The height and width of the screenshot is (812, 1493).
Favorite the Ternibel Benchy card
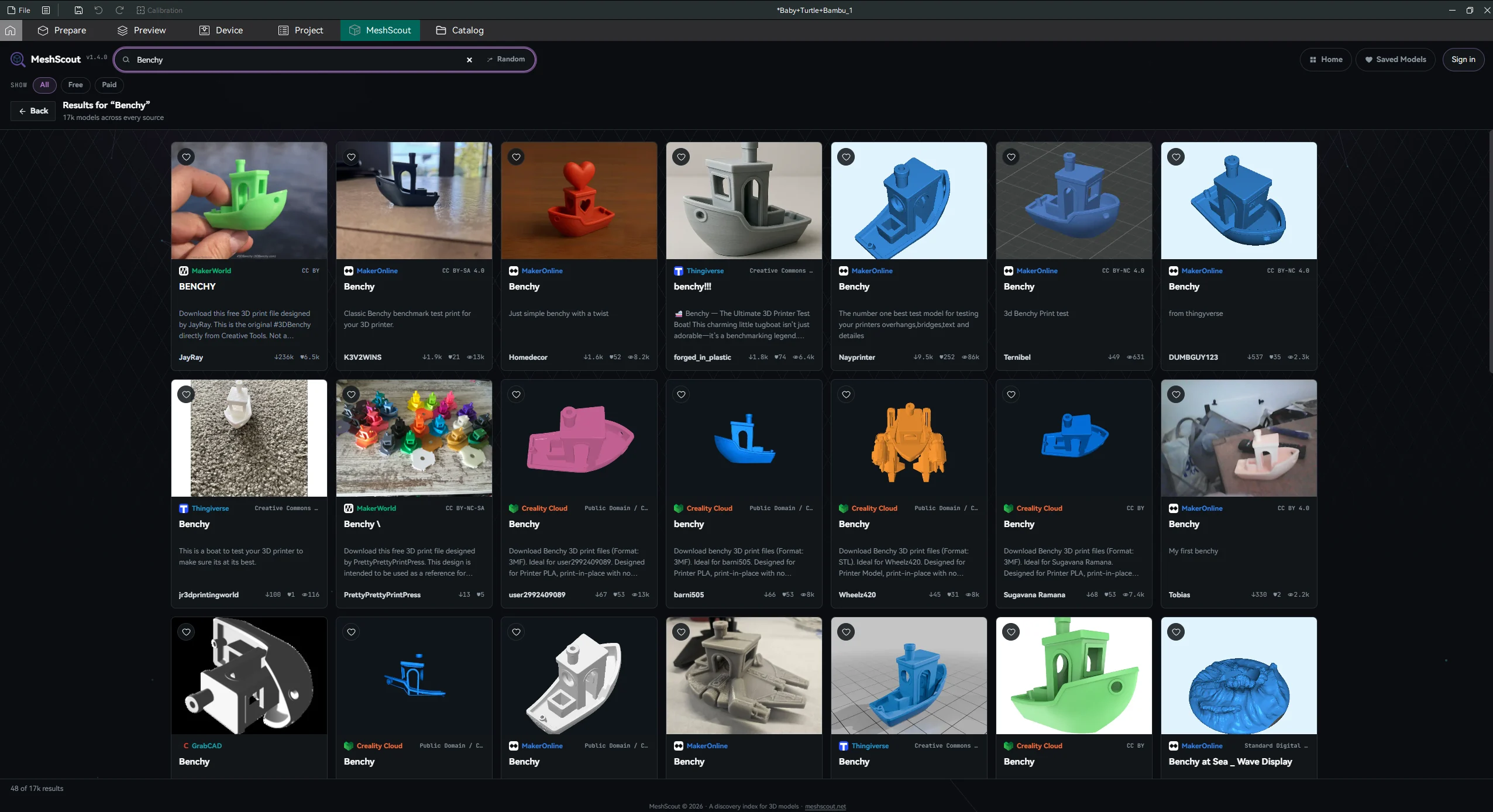click(1011, 157)
